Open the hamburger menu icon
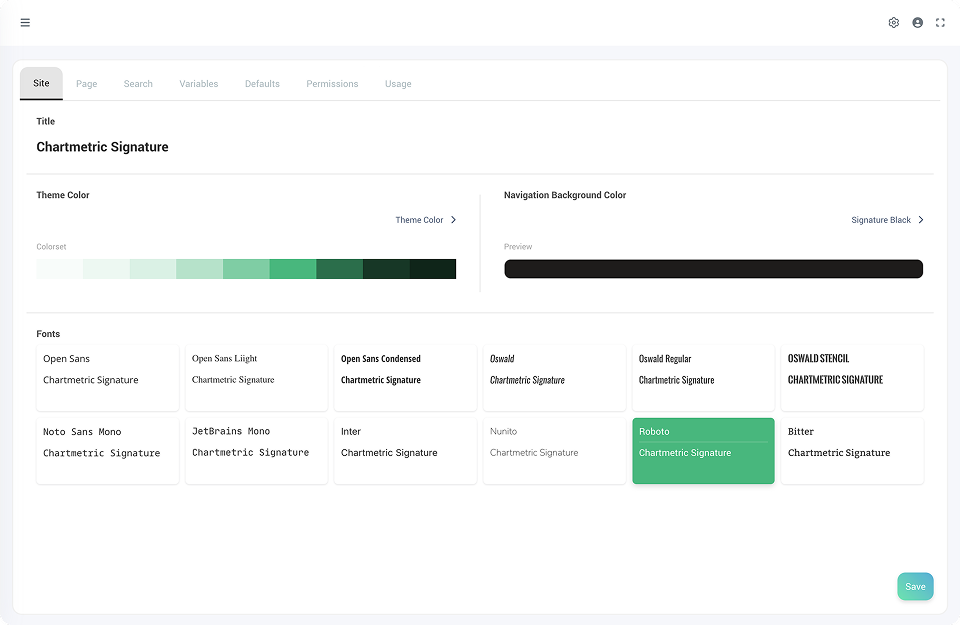The image size is (960, 625). click(x=25, y=23)
